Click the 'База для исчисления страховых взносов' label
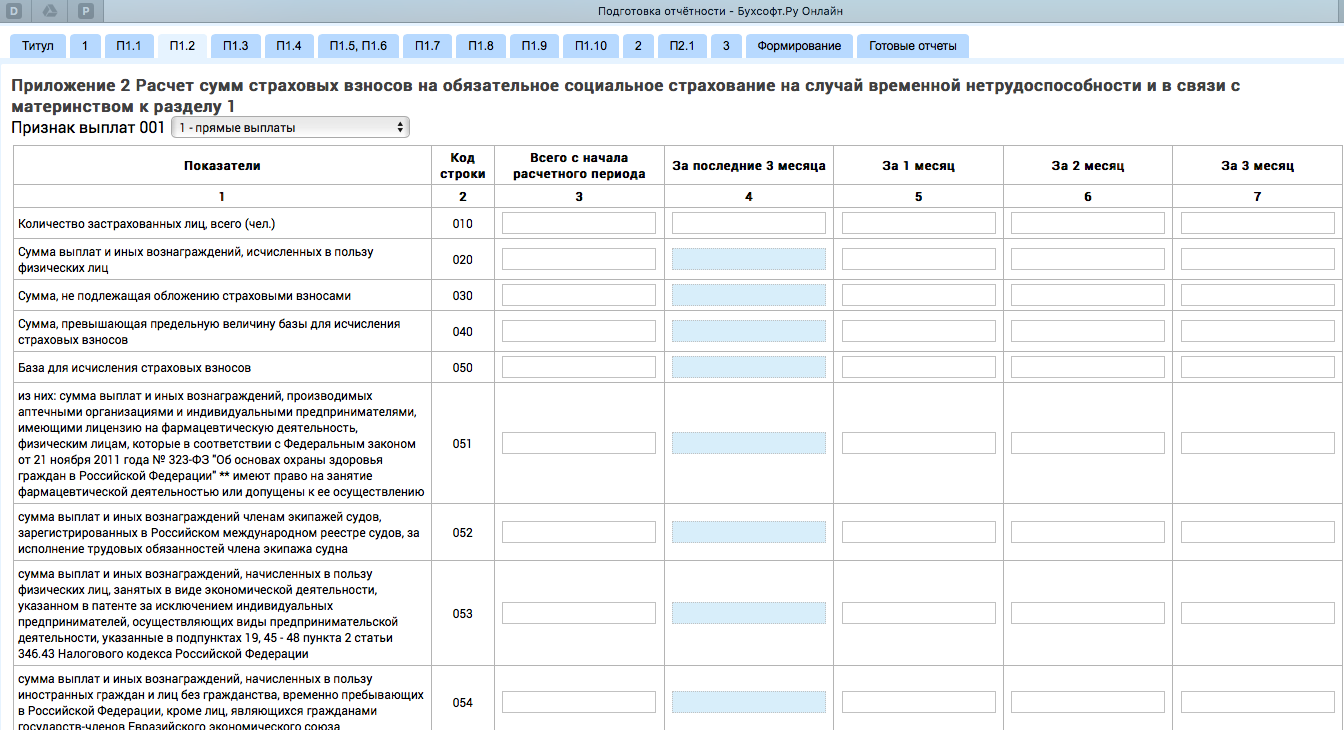 [135, 368]
